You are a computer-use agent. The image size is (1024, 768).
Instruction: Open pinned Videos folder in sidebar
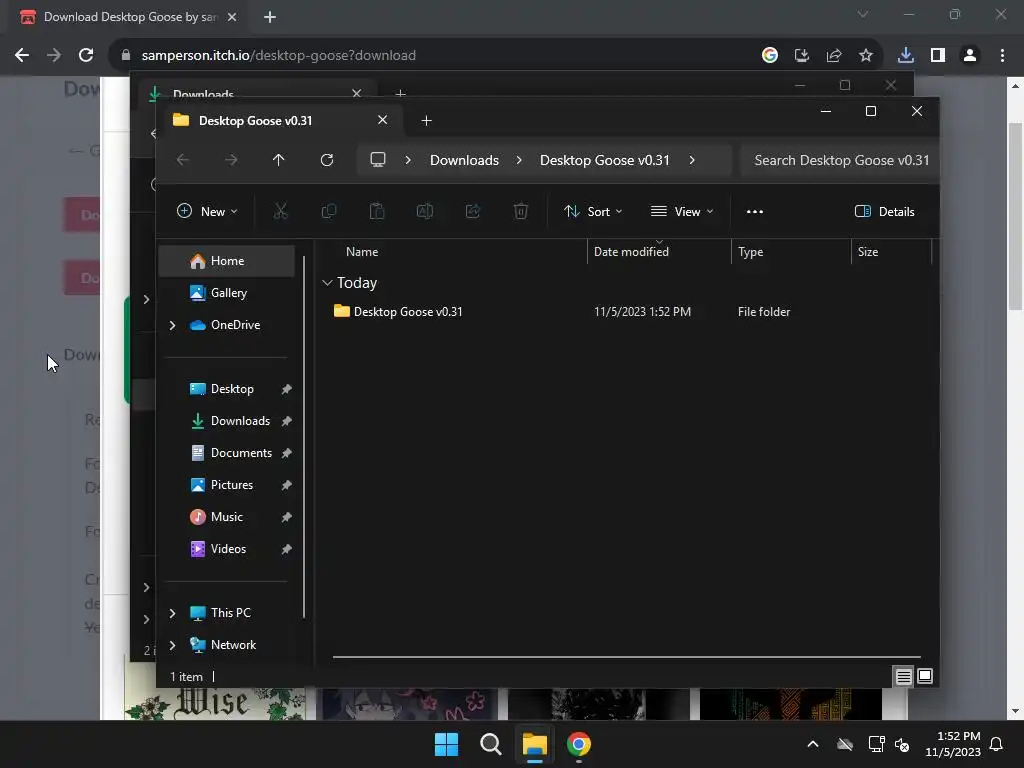pyautogui.click(x=227, y=549)
